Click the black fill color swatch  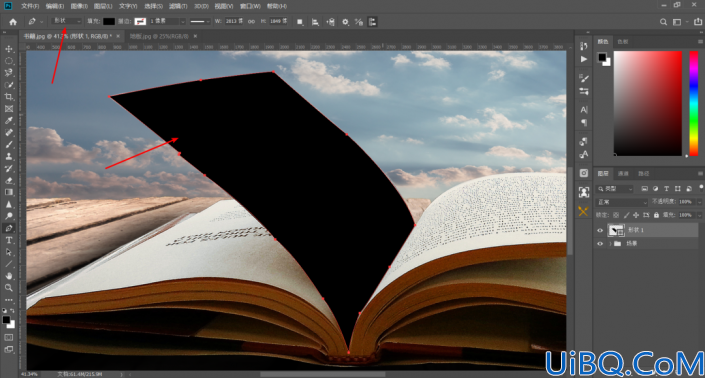coord(109,21)
